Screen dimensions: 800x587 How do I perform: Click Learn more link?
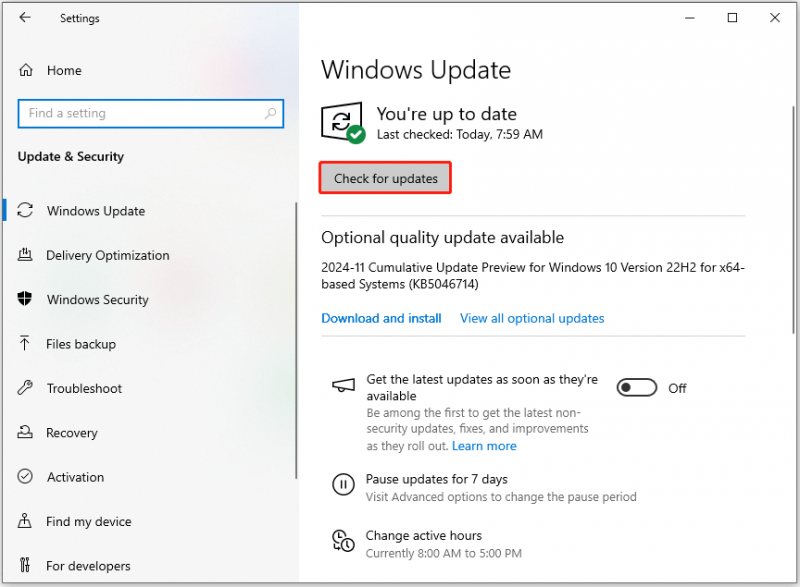tap(484, 446)
